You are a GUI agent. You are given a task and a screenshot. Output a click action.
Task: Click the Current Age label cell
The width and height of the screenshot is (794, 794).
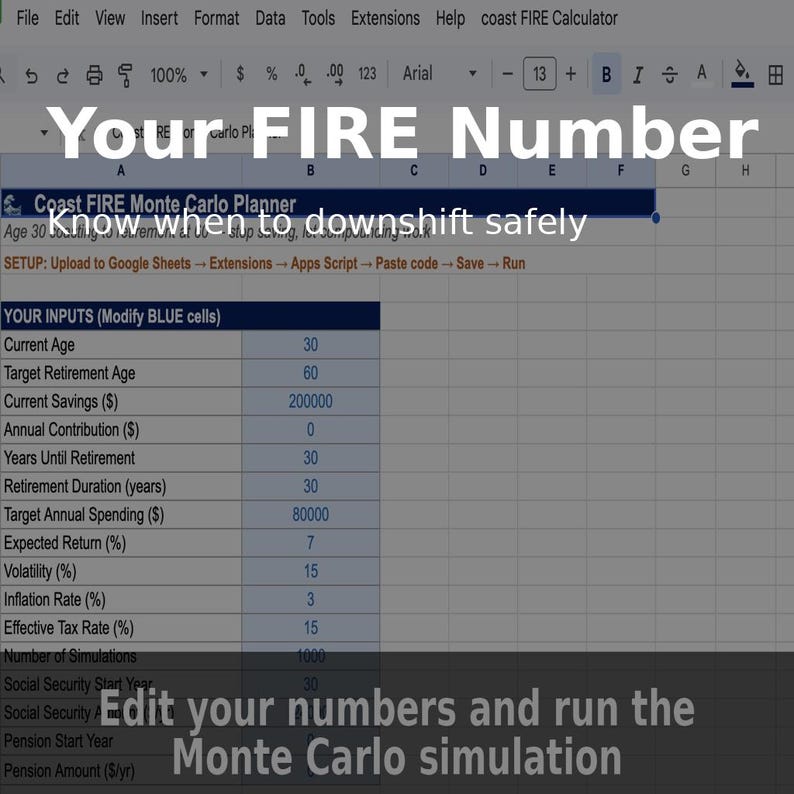[121, 345]
